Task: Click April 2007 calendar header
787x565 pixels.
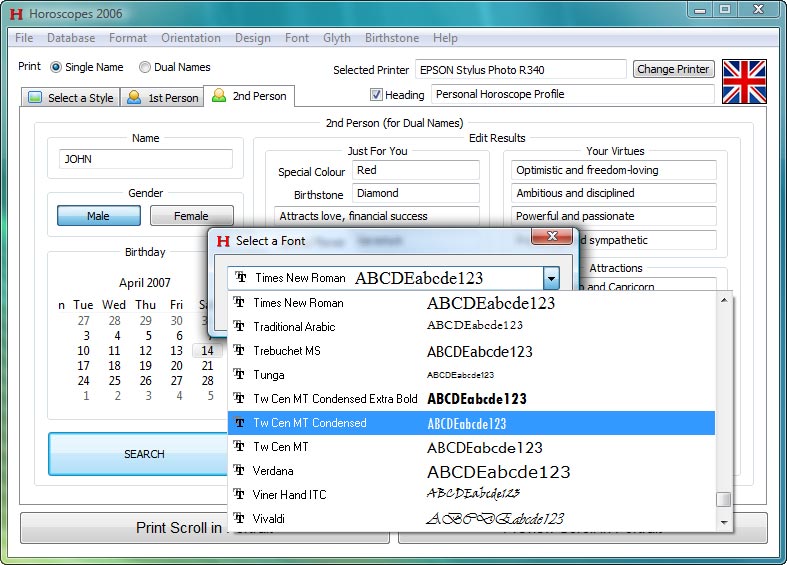Action: 145,282
